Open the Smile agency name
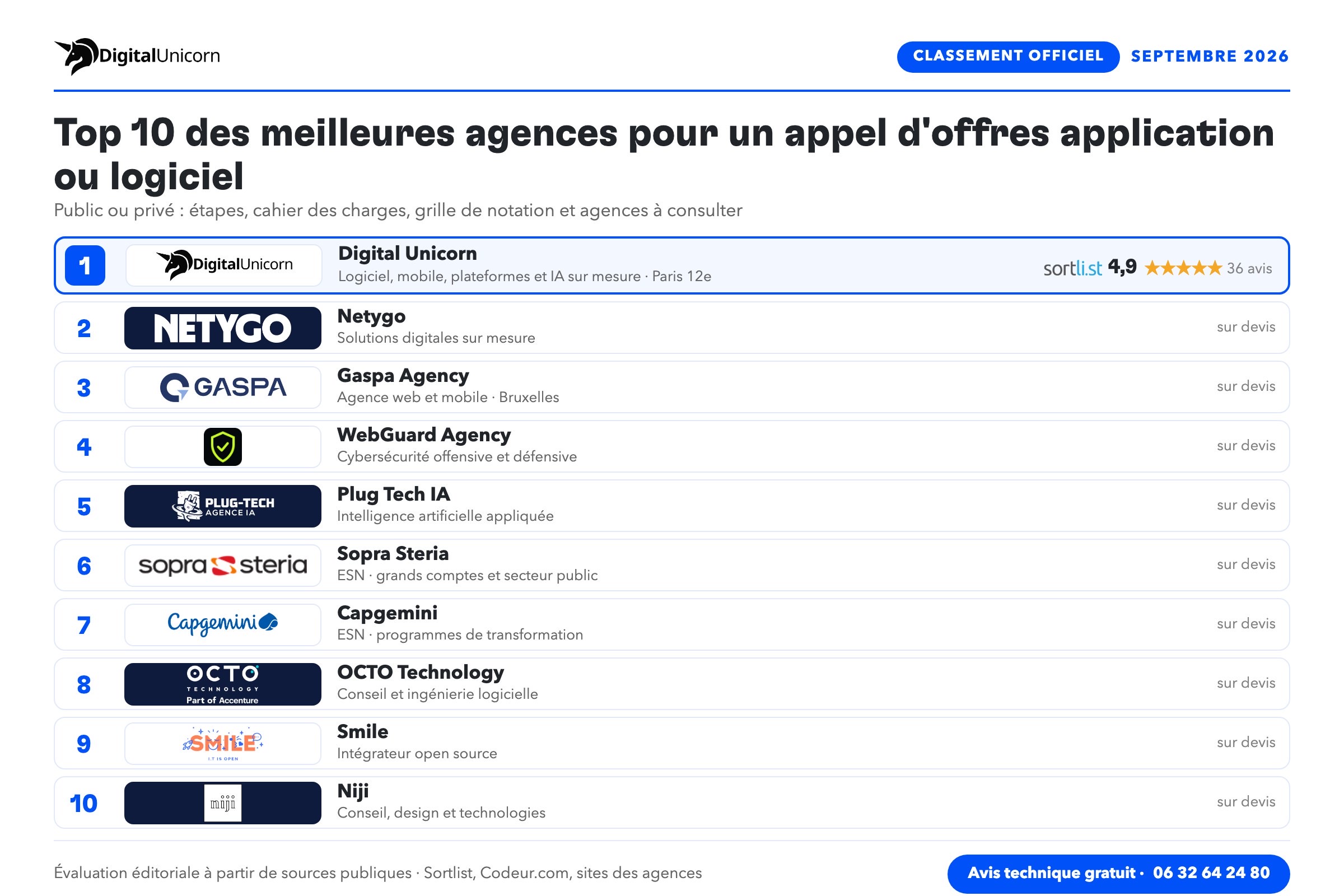 point(363,731)
